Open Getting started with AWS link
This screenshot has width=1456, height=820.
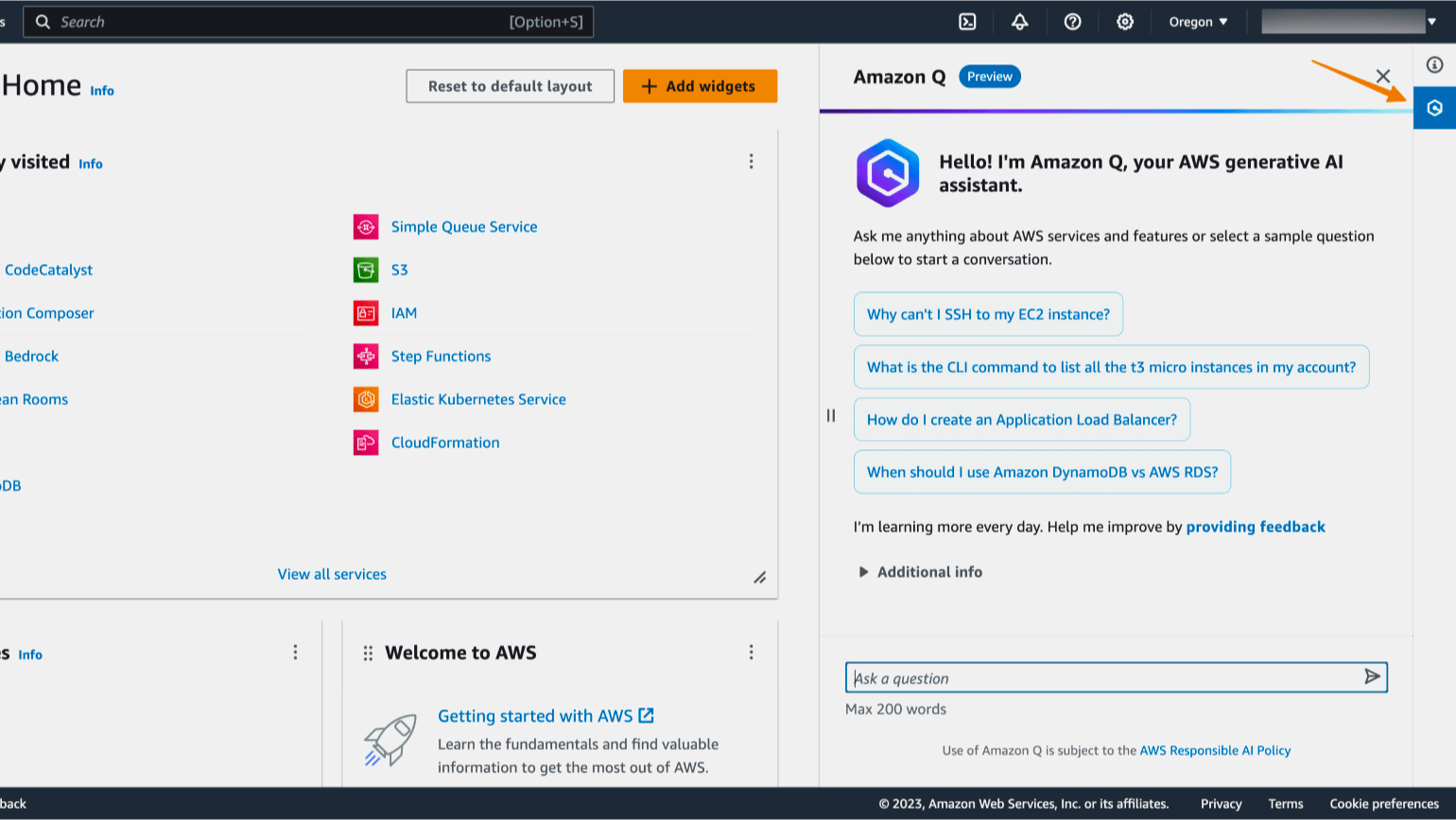point(546,716)
